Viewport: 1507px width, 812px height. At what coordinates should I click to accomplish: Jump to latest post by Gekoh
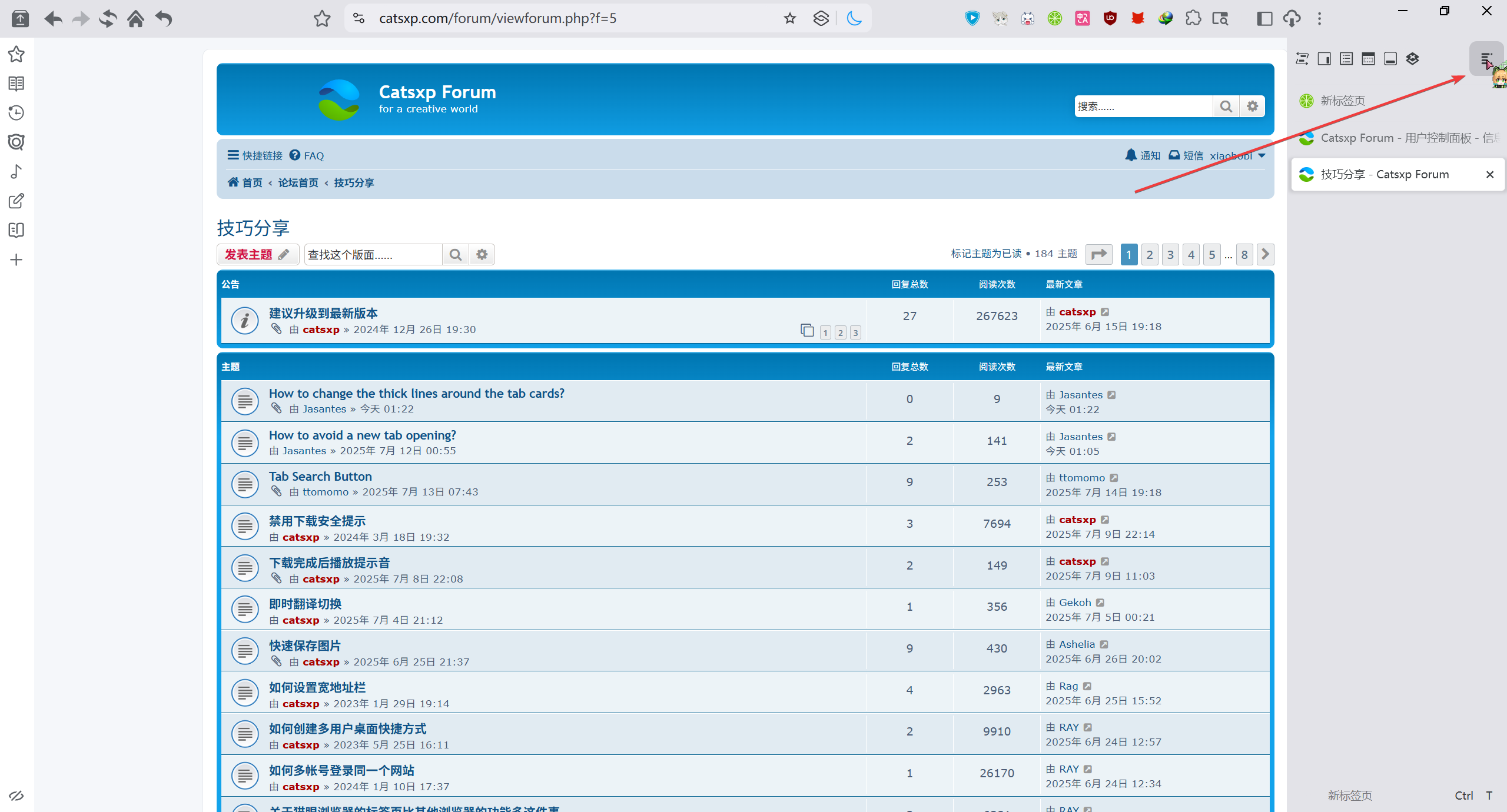[1100, 603]
